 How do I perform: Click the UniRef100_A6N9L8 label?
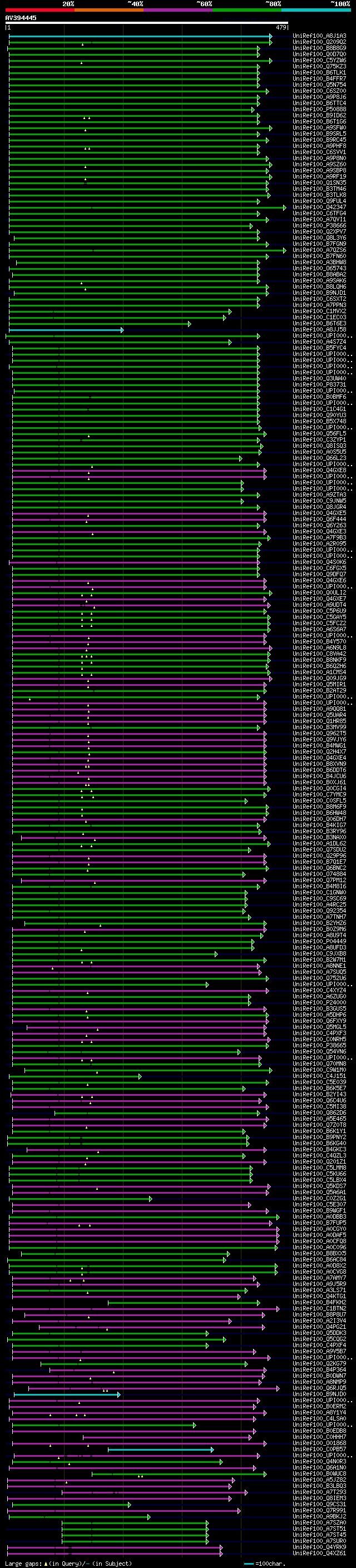(319, 647)
